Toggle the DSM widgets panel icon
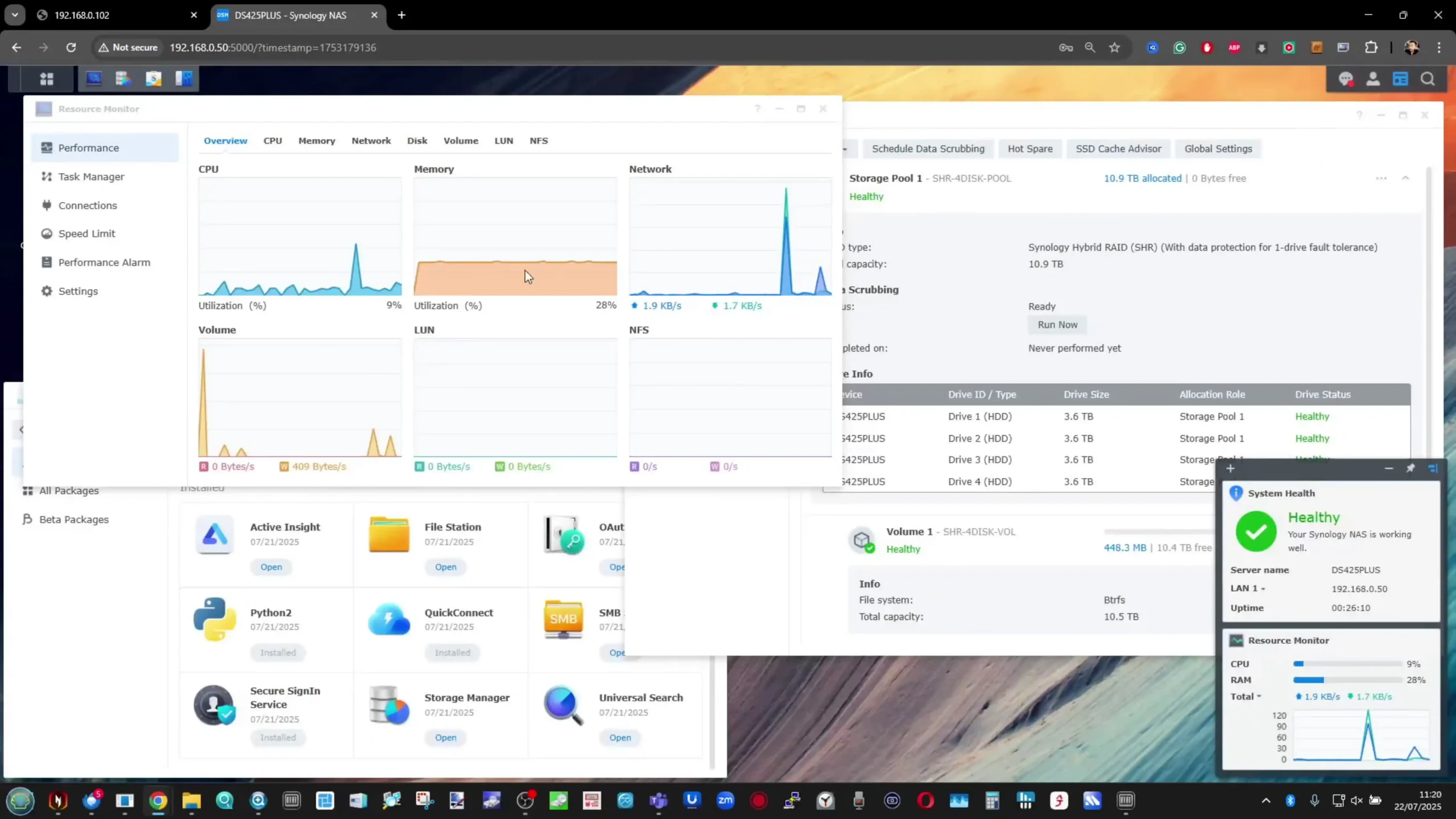The width and height of the screenshot is (1456, 819). [1400, 79]
